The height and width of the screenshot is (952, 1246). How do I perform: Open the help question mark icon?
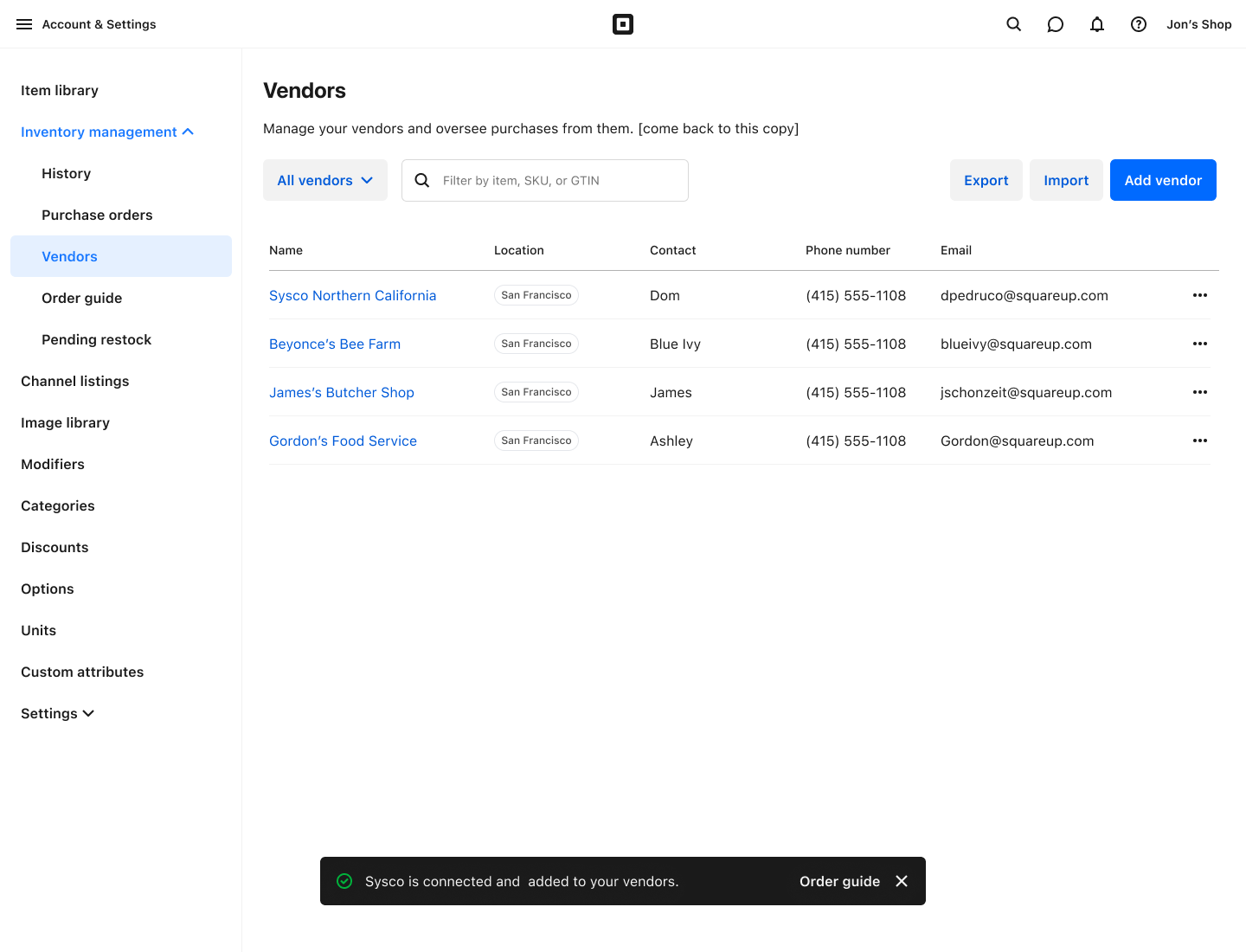pos(1139,24)
